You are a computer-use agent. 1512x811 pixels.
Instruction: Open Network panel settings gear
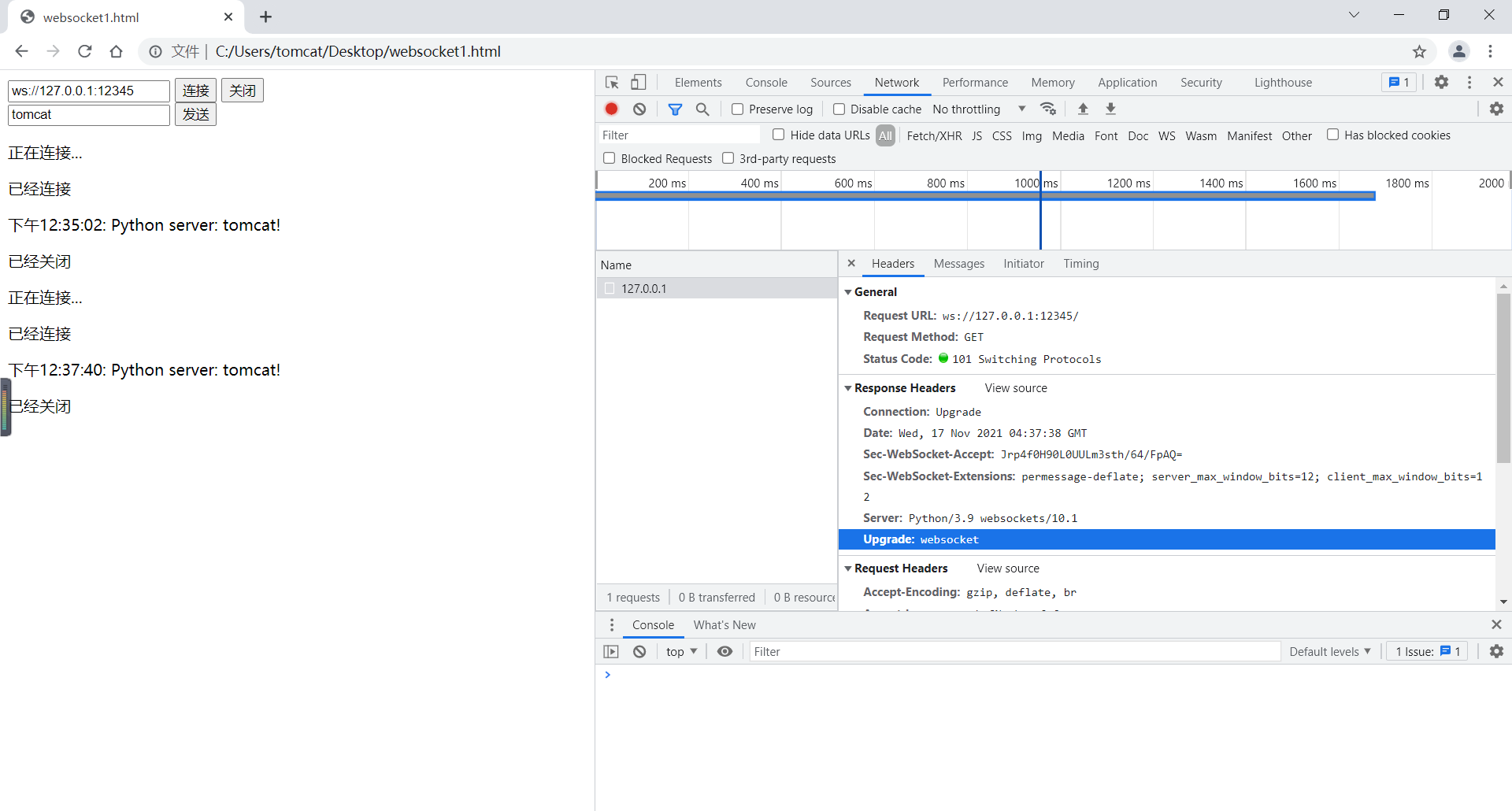(x=1496, y=109)
